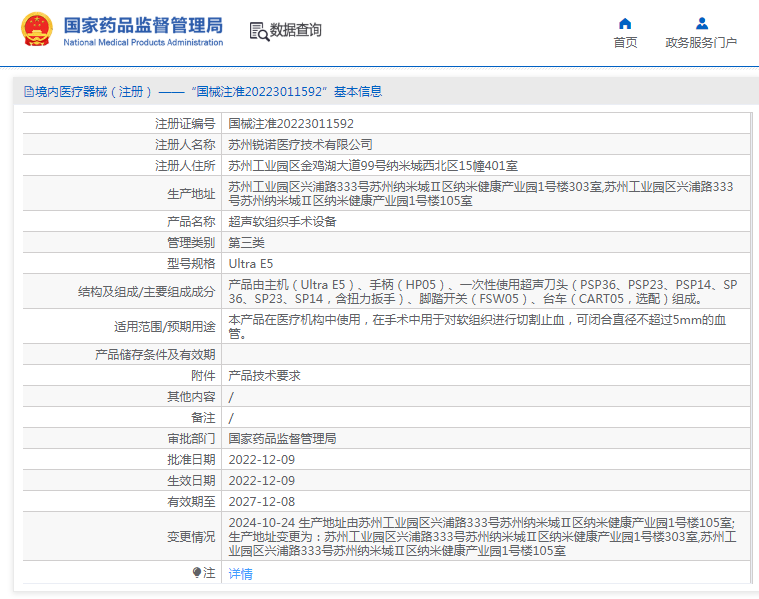Click National Medical Products Administration subtitle
Screen dimensions: 759x599
pos(143,43)
